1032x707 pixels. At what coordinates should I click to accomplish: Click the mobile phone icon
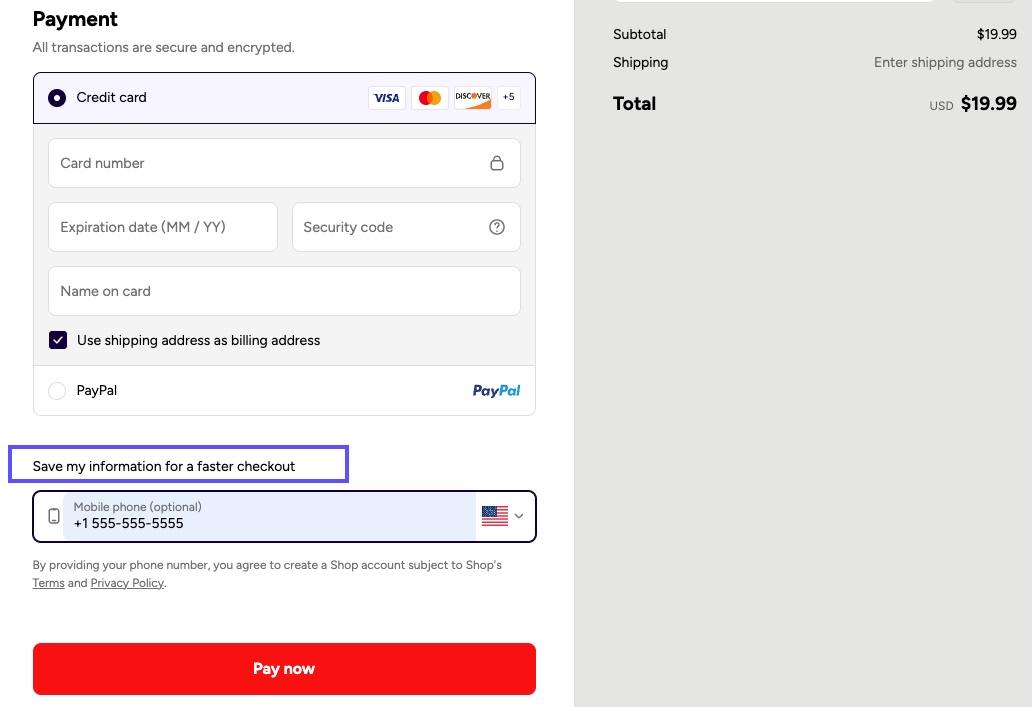click(54, 516)
